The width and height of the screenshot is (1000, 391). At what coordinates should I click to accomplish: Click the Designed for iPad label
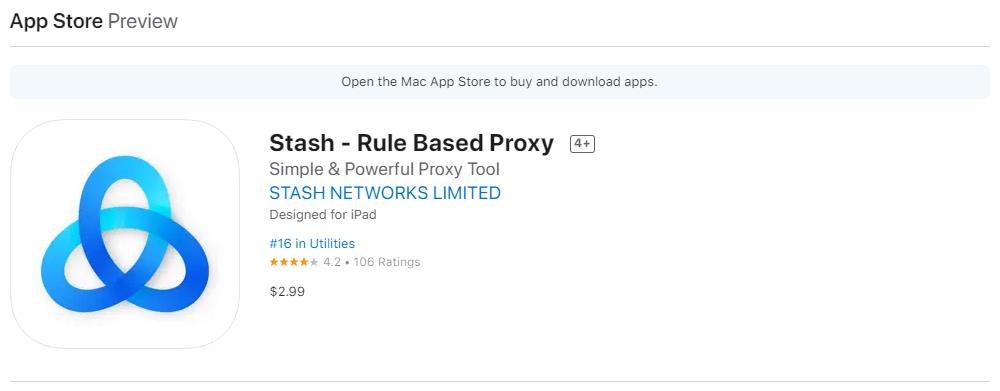(x=323, y=215)
